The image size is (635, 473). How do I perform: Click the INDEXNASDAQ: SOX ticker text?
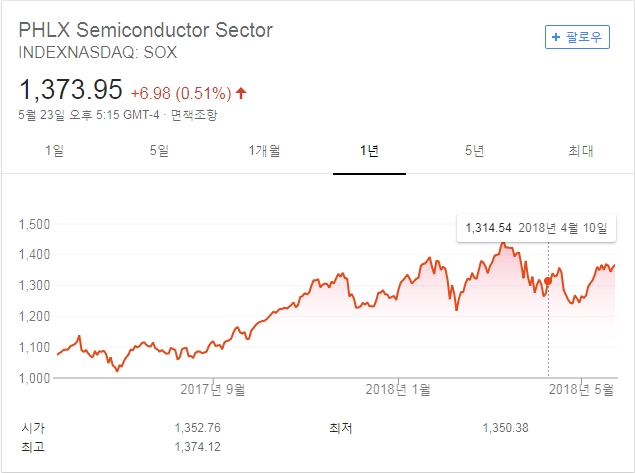click(99, 52)
